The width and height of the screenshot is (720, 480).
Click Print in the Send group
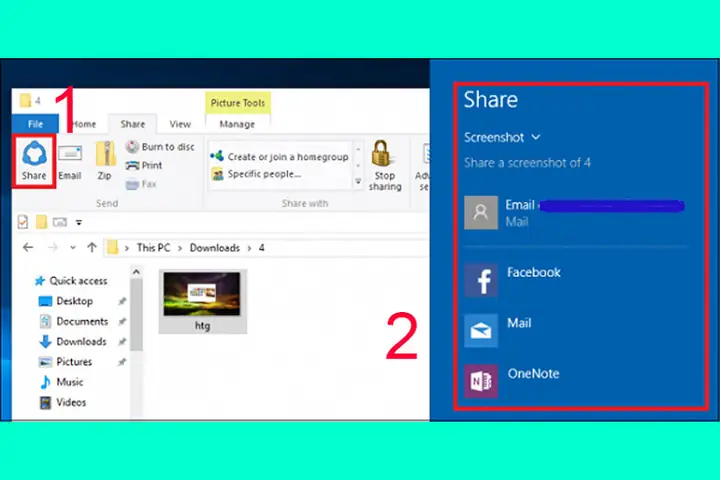tap(144, 165)
